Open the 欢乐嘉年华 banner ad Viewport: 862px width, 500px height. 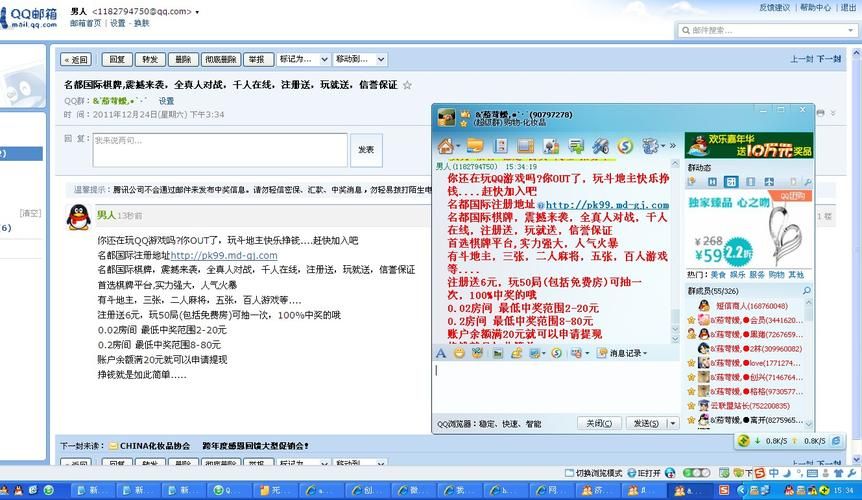click(x=749, y=145)
